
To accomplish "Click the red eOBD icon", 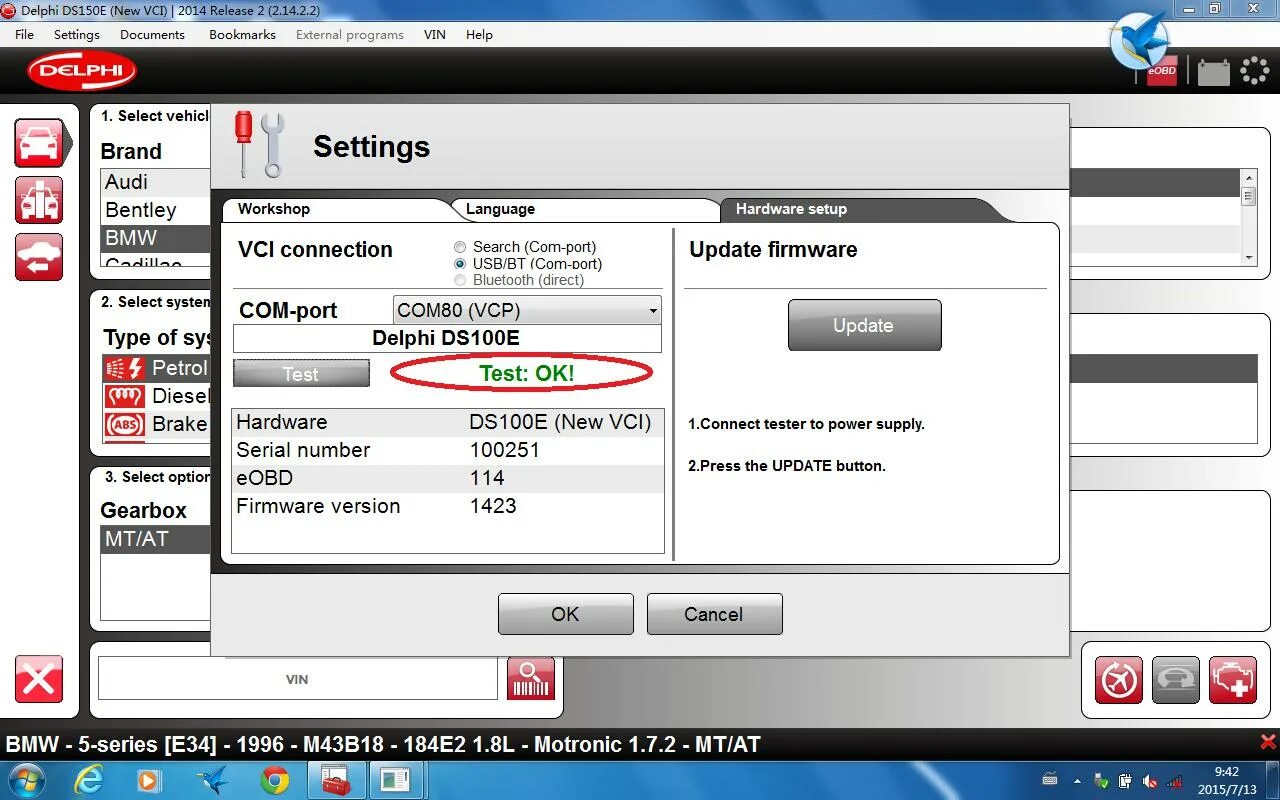I will tap(1162, 72).
